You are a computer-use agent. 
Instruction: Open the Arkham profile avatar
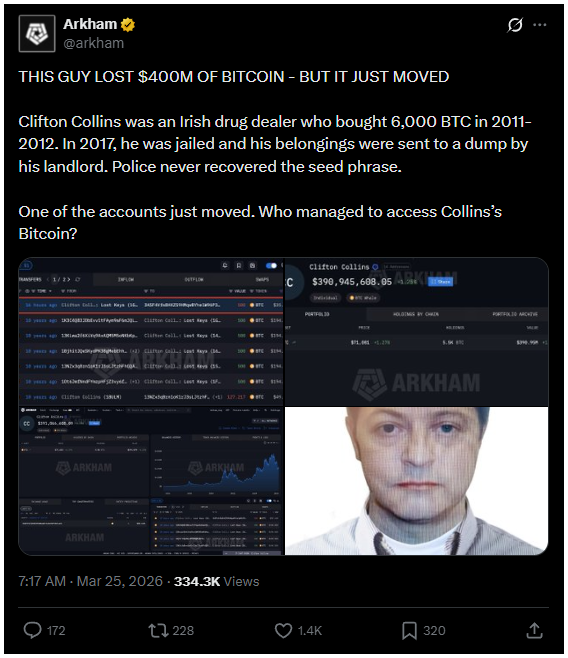[x=37, y=34]
